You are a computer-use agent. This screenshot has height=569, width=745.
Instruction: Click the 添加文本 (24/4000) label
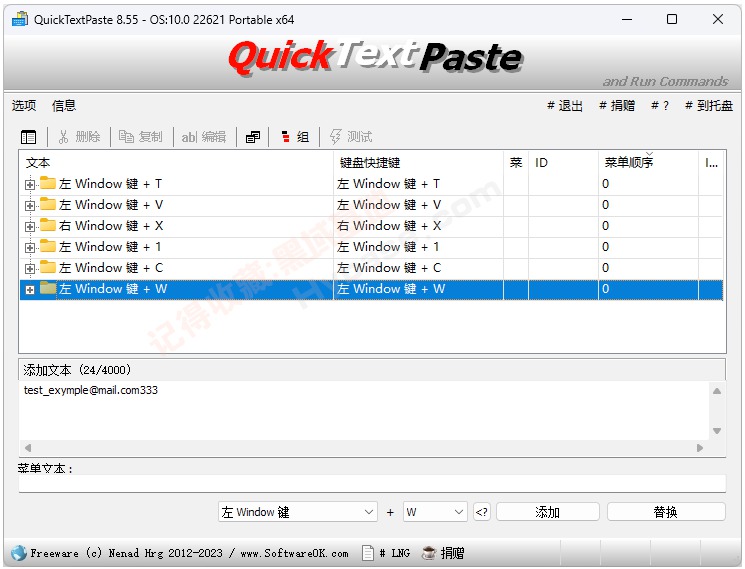coord(77,370)
